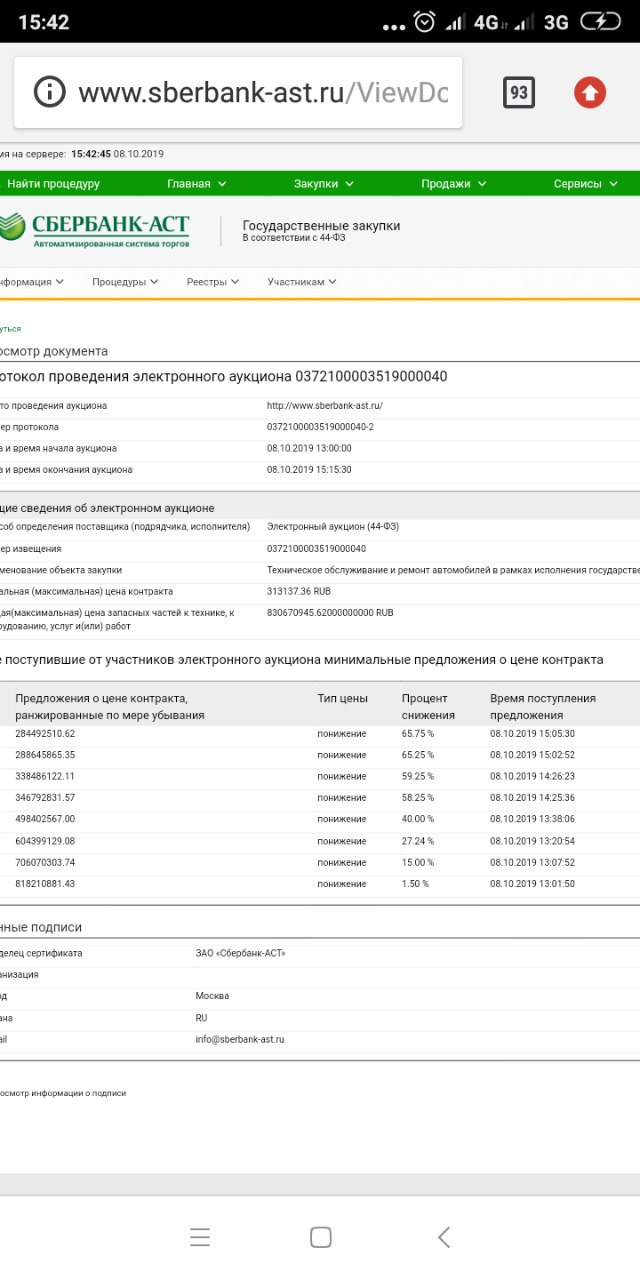Open the Реестры submenu
The height and width of the screenshot is (1280, 640).
point(213,282)
